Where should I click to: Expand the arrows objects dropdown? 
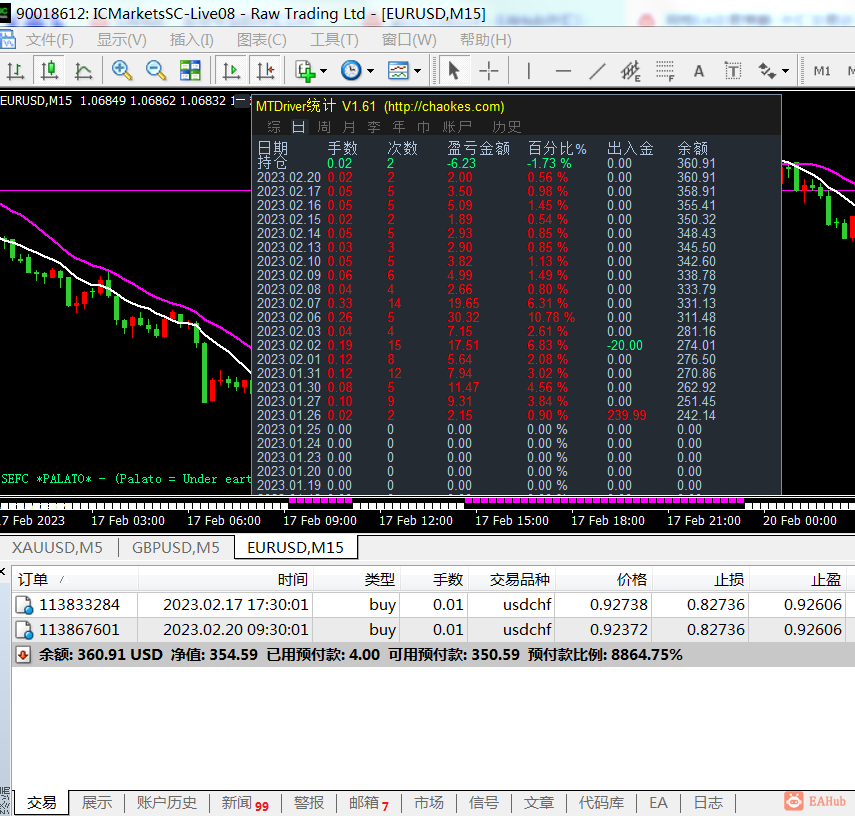785,71
